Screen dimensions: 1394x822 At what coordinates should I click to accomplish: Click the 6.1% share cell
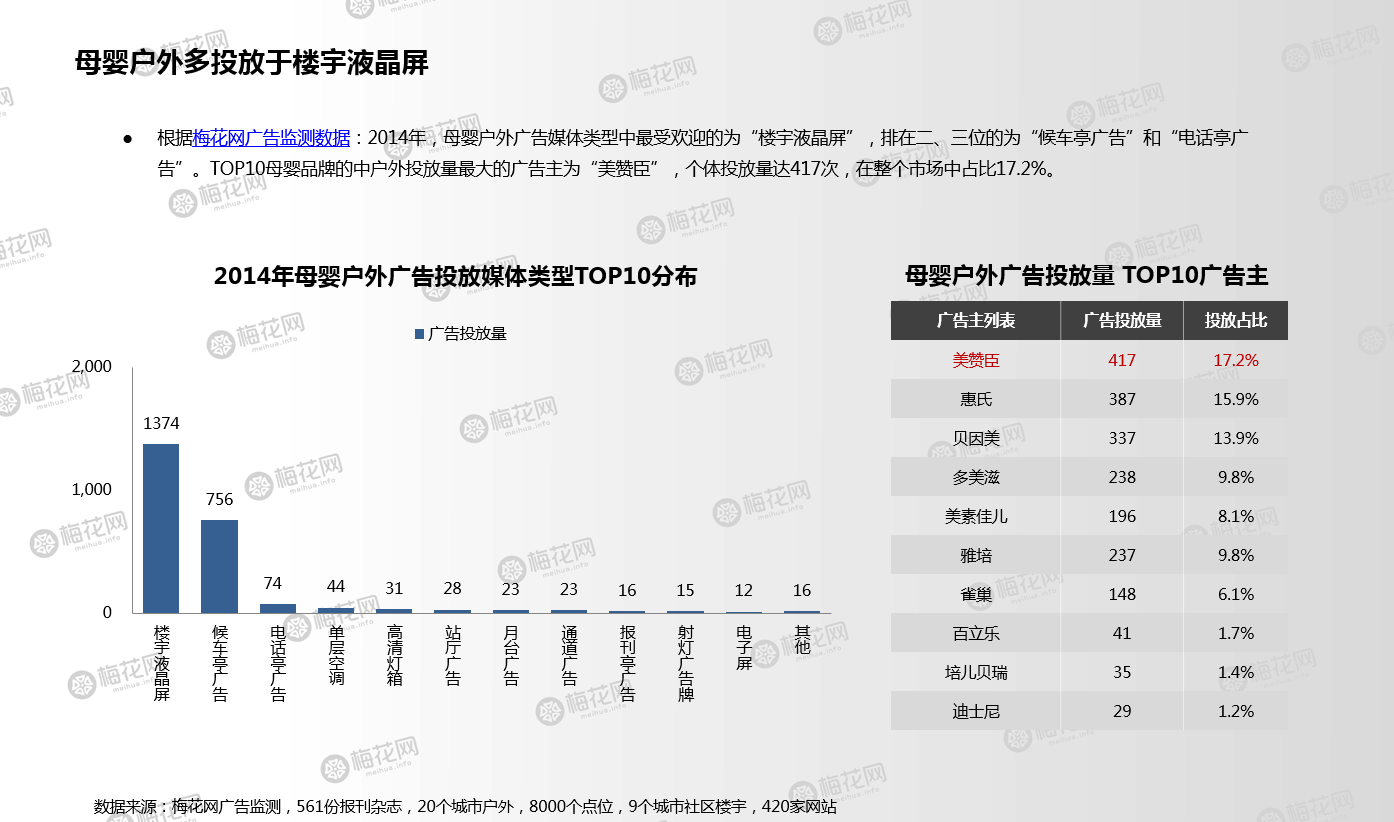pos(1236,594)
